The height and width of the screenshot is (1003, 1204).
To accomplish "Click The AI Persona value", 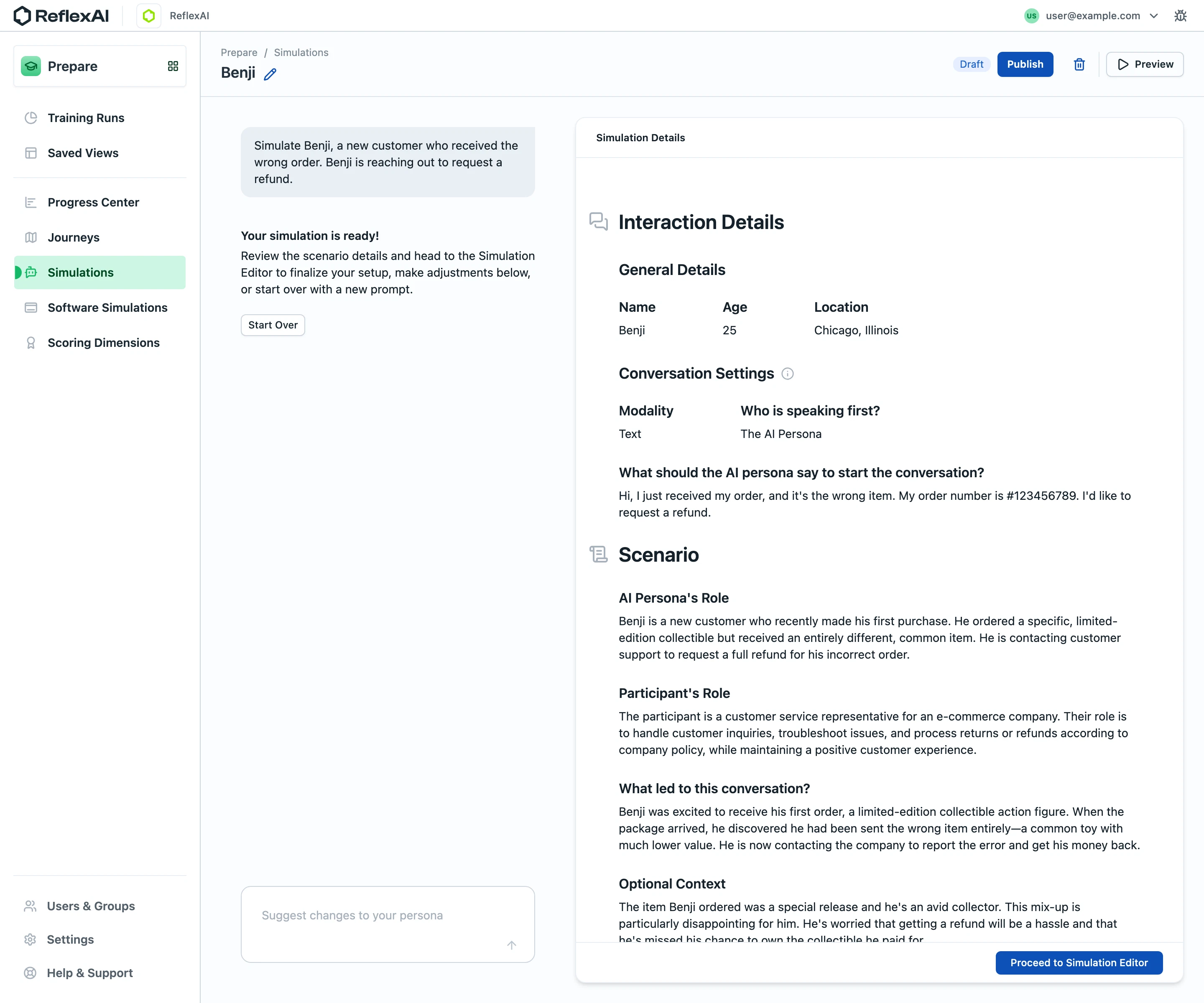I will [781, 434].
